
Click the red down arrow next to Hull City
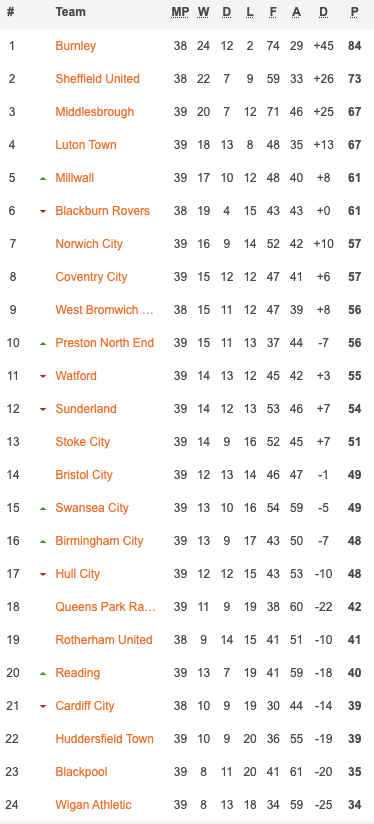[43, 574]
